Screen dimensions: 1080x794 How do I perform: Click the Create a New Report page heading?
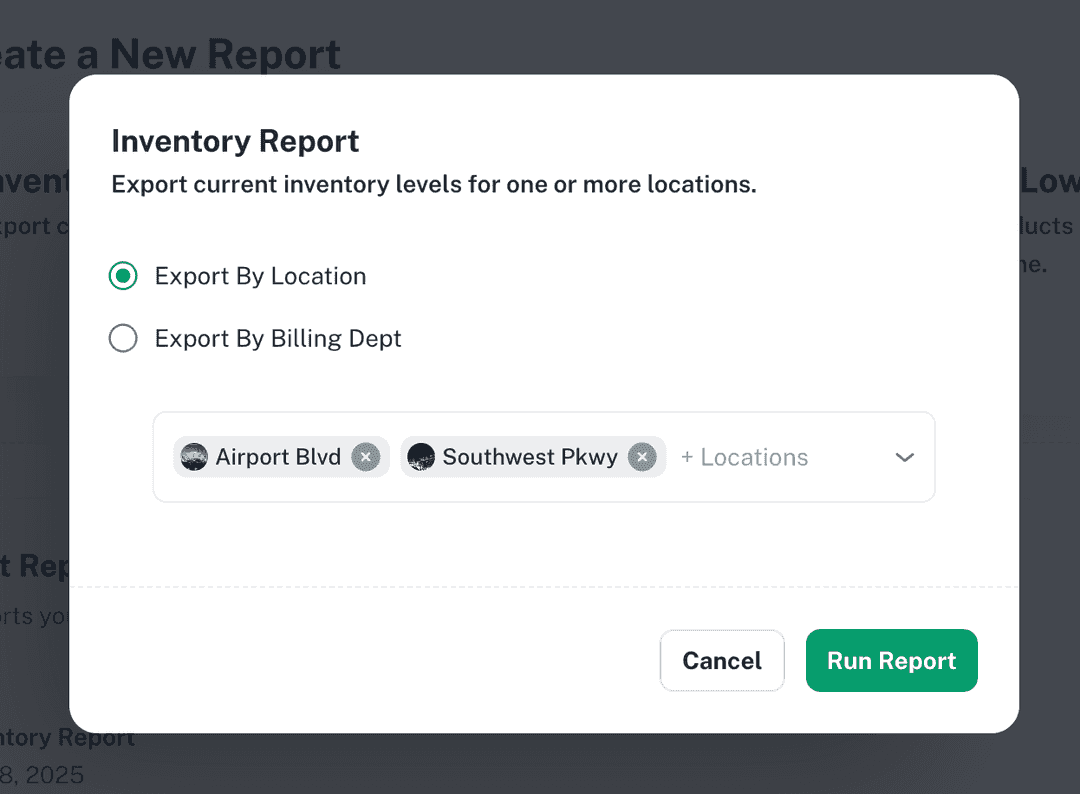pyautogui.click(x=170, y=55)
